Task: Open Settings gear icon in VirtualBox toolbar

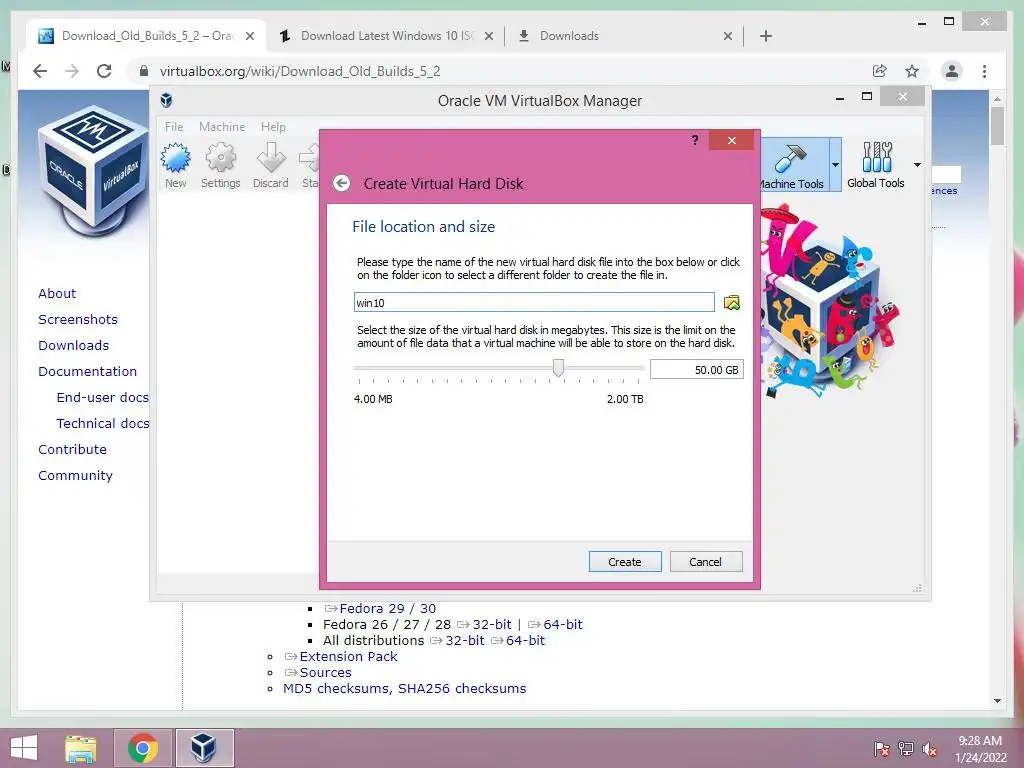Action: pyautogui.click(x=221, y=159)
